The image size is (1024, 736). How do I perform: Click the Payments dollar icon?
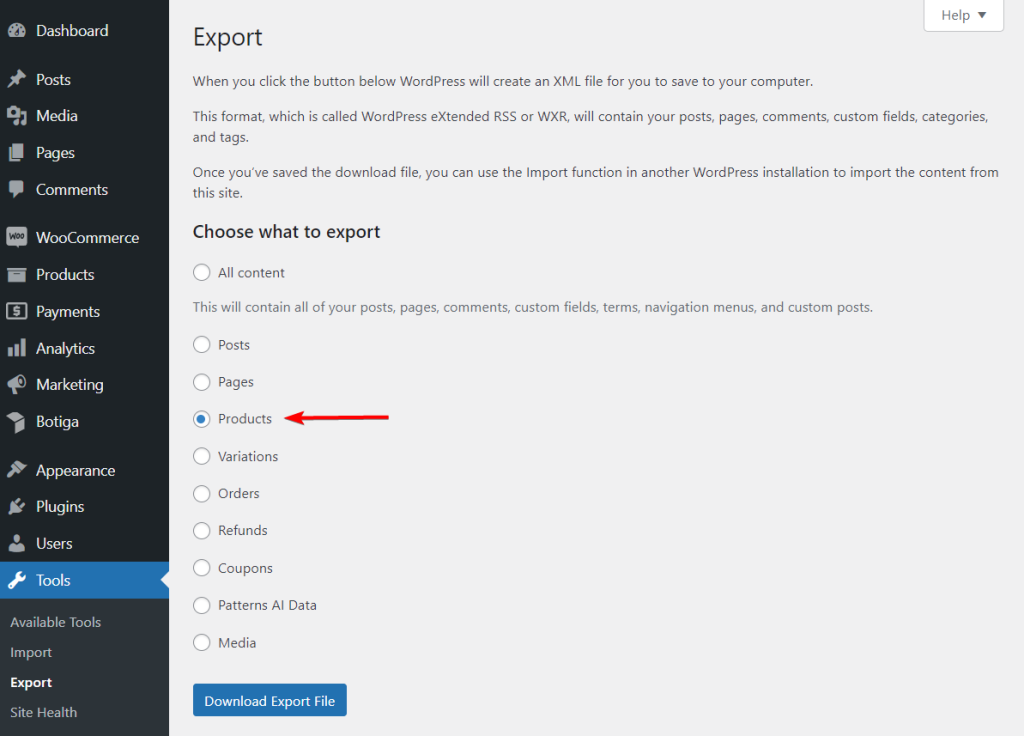(x=17, y=311)
